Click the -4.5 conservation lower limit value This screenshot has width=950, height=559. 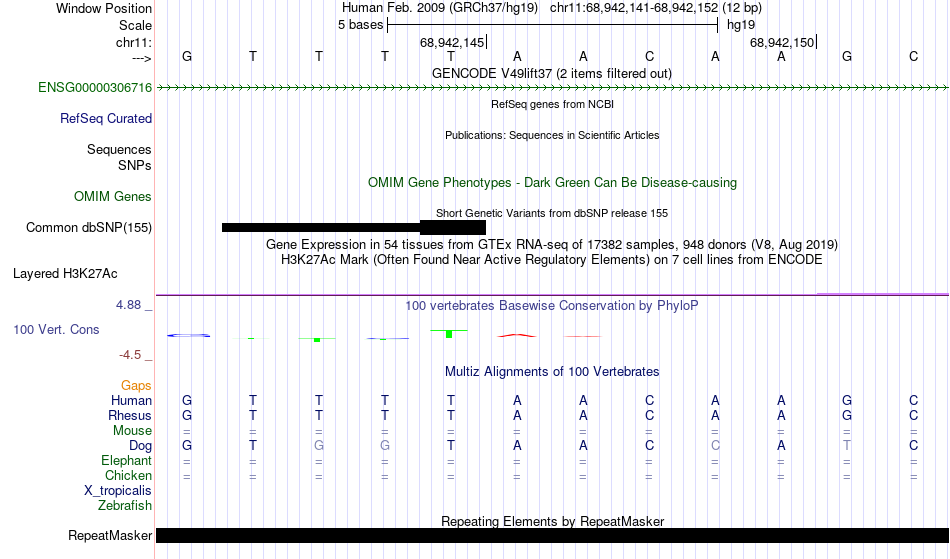pos(130,356)
